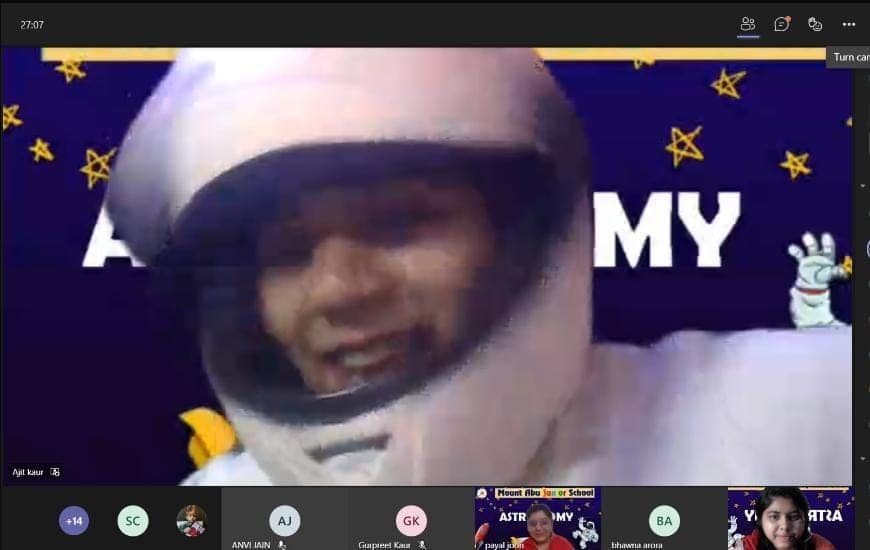Select the AJ avatar of ANVI JAIN
The image size is (870, 550).
pos(285,521)
